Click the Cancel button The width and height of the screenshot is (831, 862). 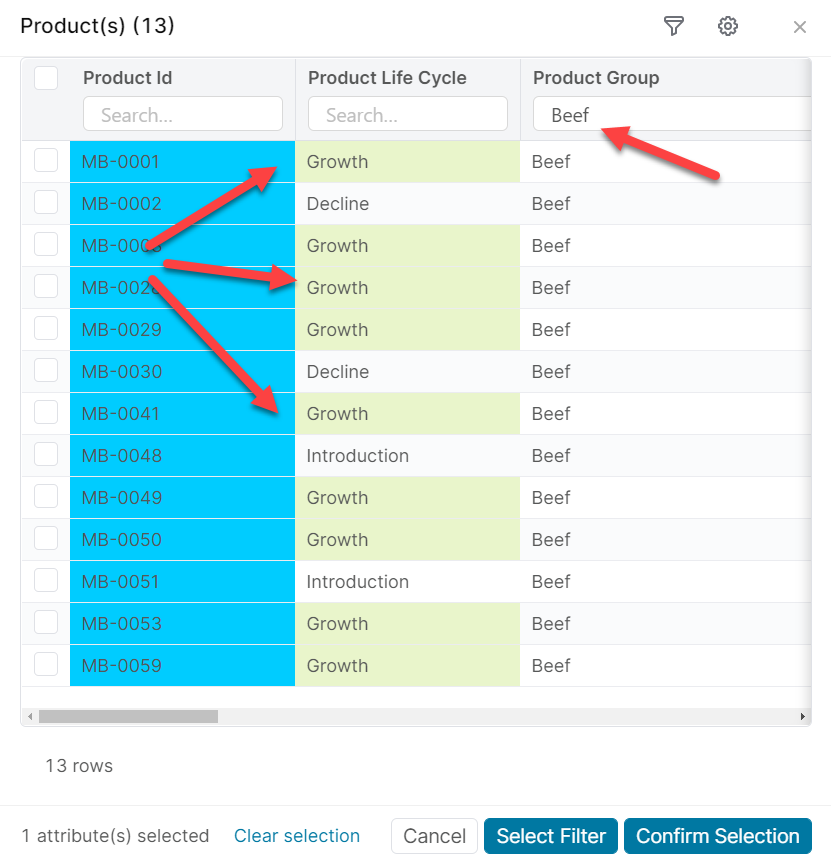(434, 836)
